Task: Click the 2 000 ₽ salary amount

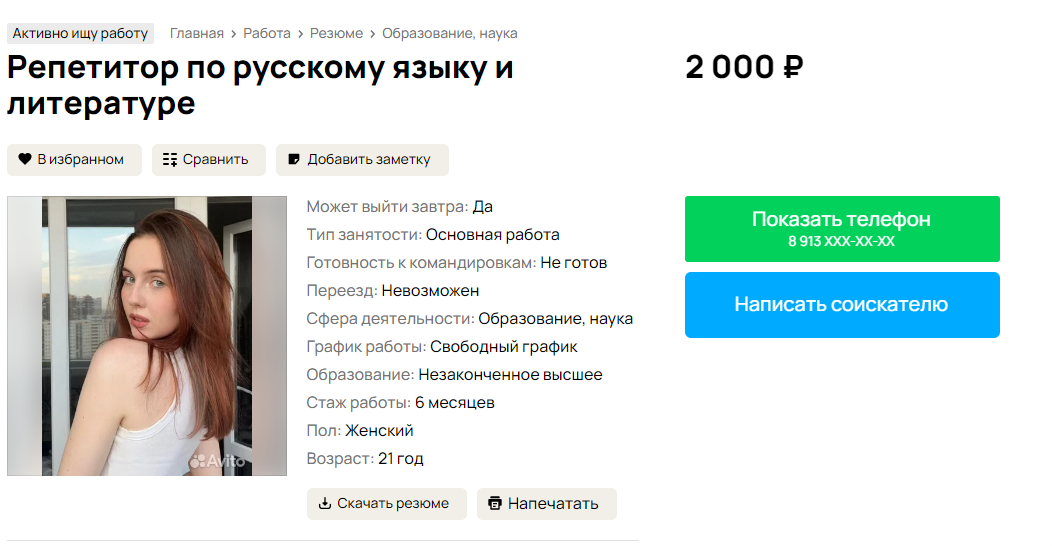Action: [x=744, y=68]
